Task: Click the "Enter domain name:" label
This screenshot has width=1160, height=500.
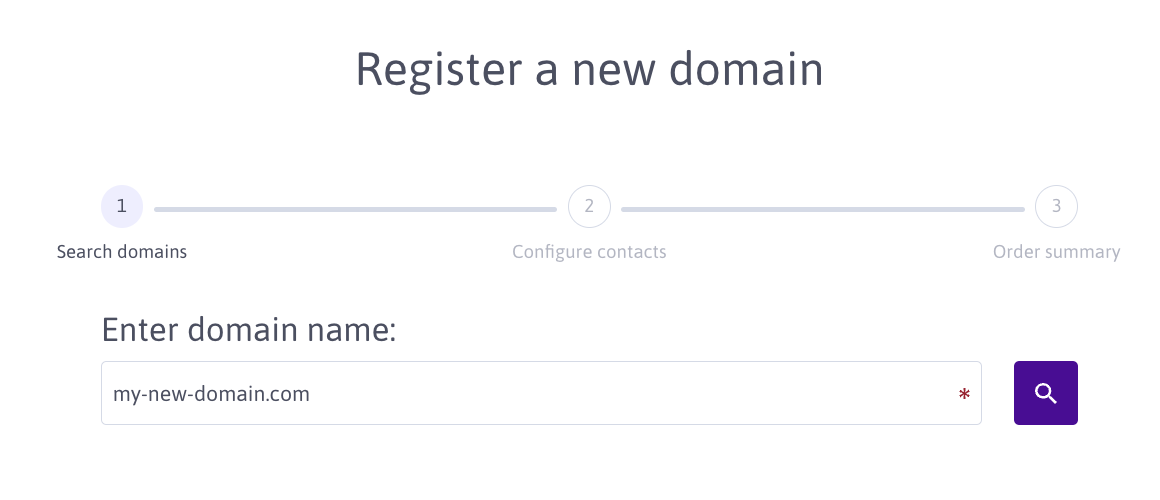Action: pos(249,329)
